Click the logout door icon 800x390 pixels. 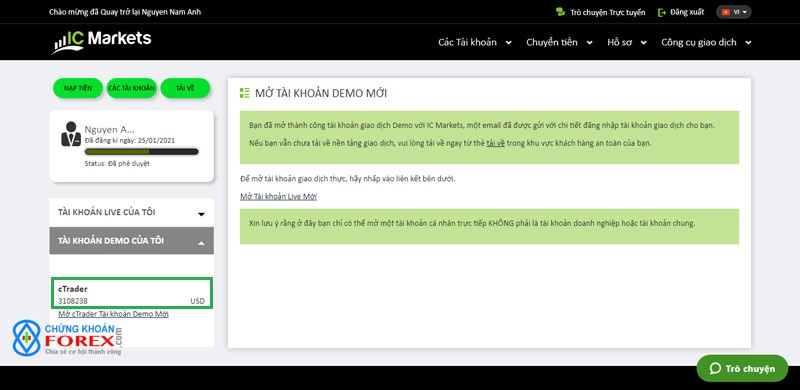point(662,12)
